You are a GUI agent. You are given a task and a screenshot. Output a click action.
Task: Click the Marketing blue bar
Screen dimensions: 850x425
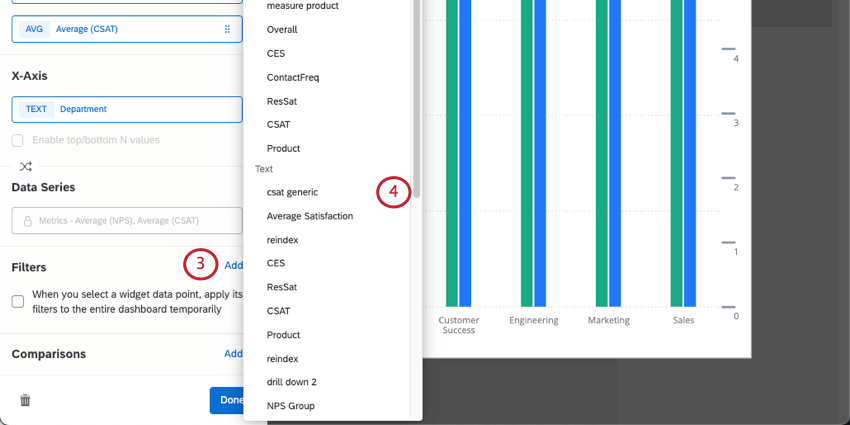pyautogui.click(x=615, y=153)
